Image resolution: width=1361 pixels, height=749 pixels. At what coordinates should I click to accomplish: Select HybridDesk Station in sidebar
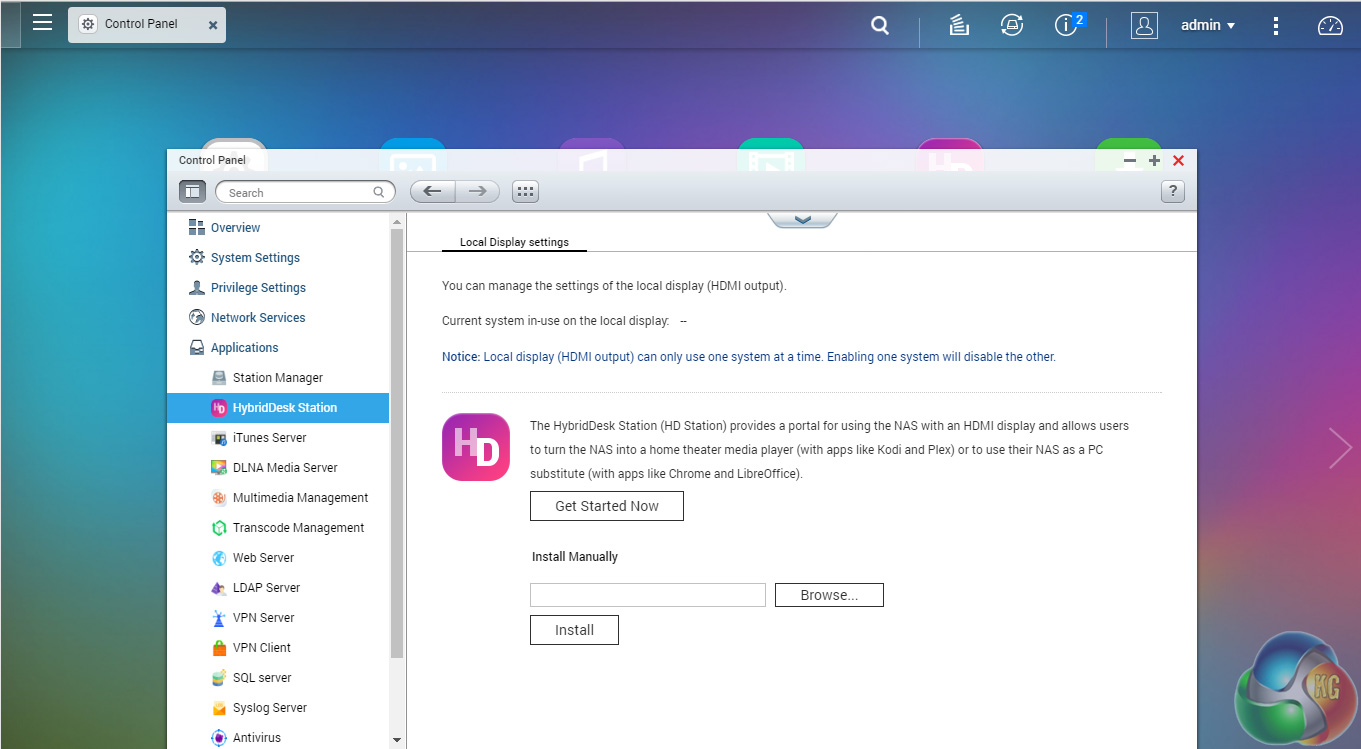tap(278, 408)
